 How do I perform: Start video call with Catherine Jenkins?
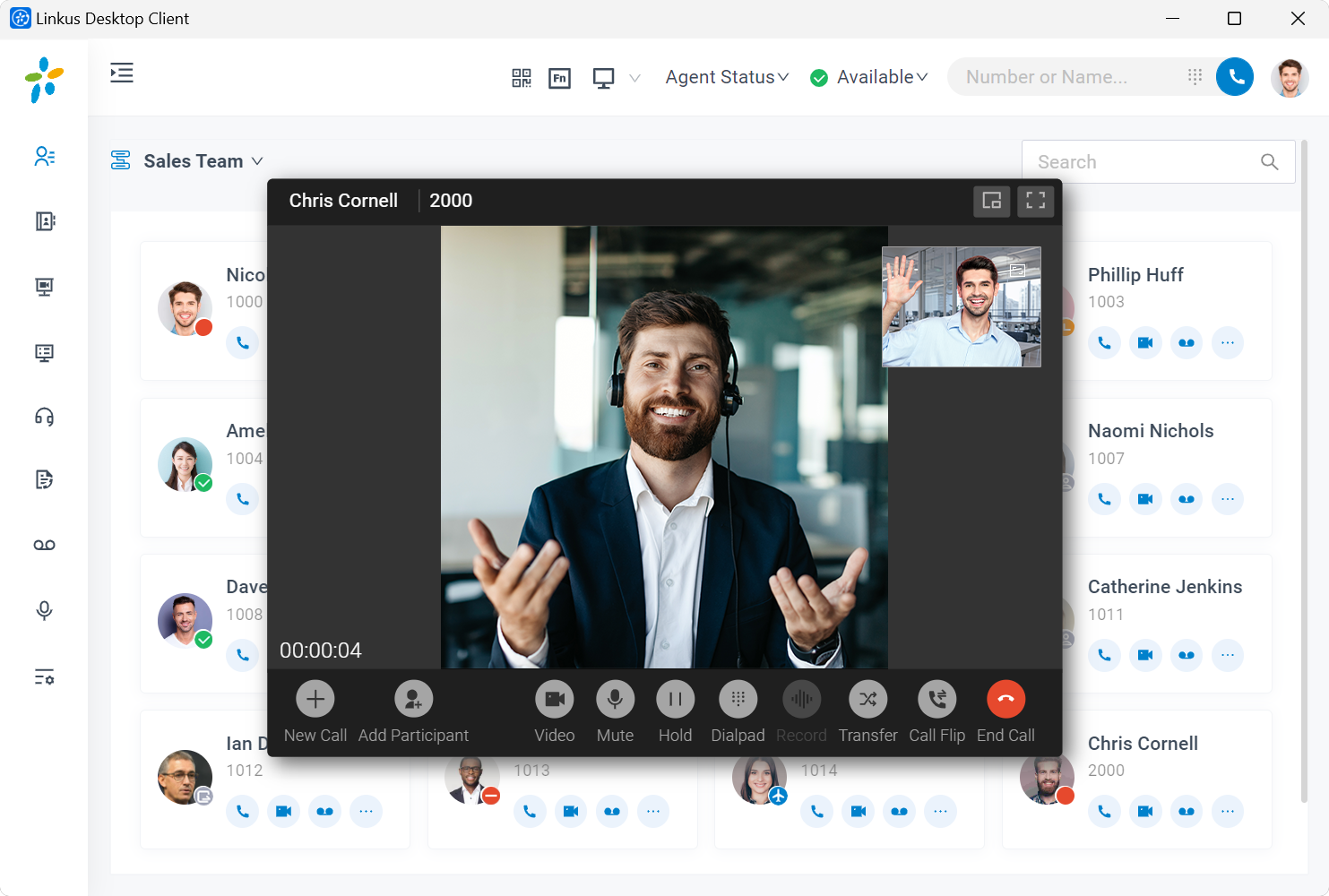[x=1145, y=655]
